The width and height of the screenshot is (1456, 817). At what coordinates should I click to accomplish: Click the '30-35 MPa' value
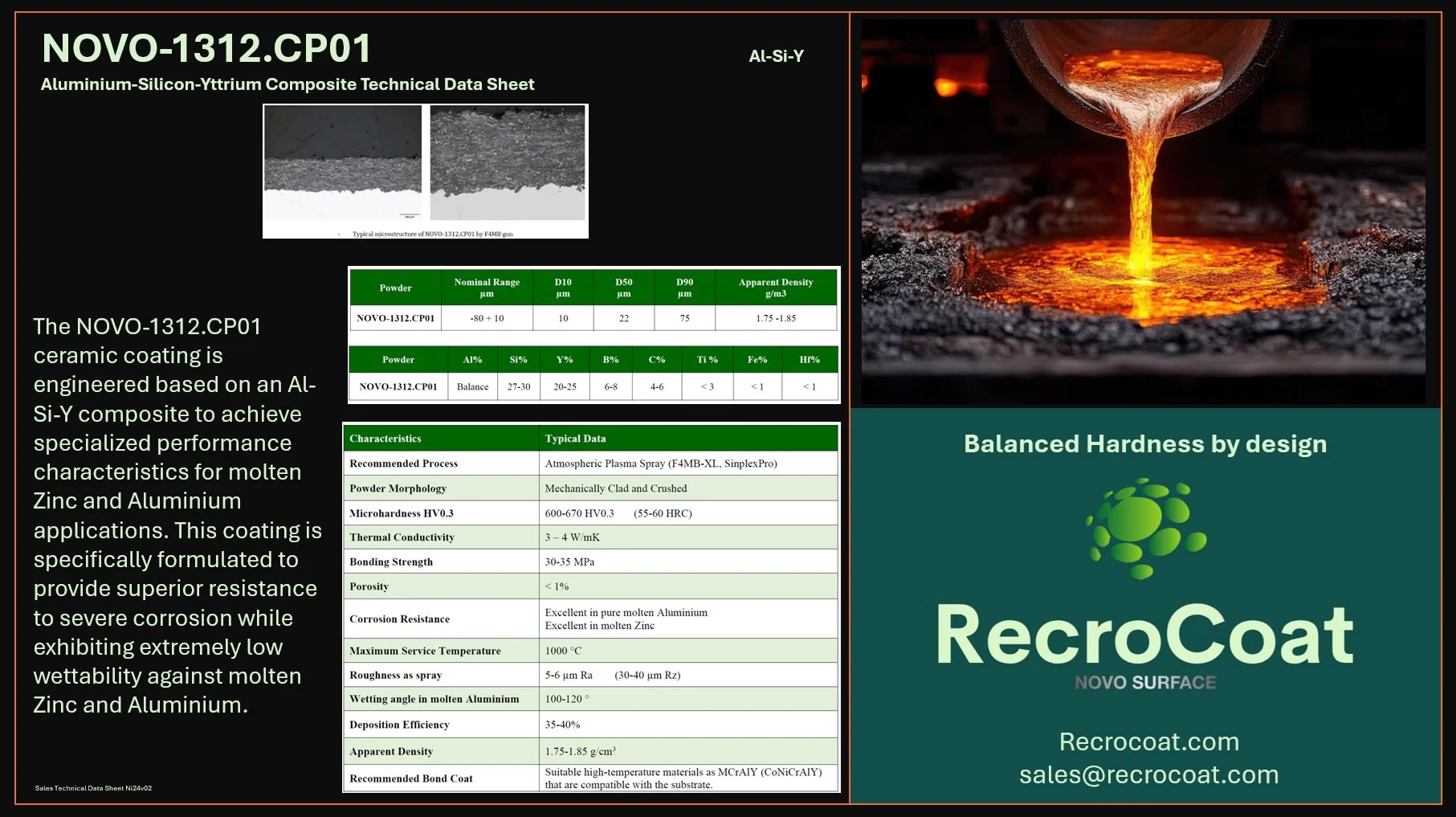[x=569, y=562]
